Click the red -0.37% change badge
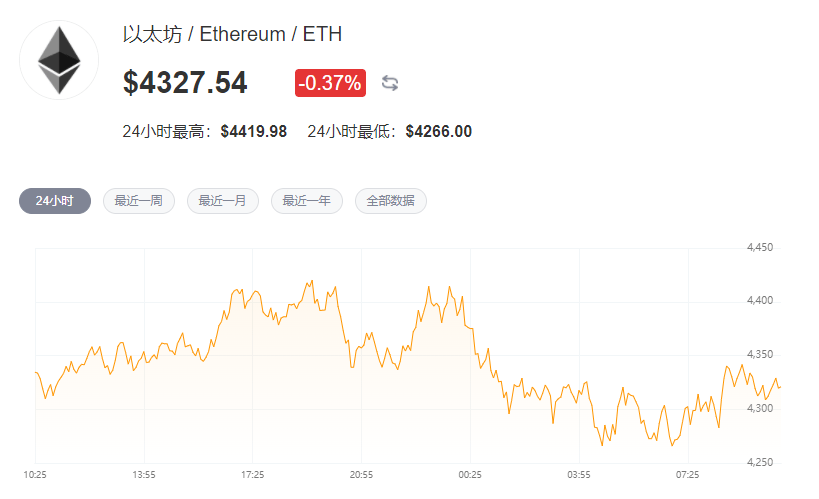The height and width of the screenshot is (499, 819). [330, 83]
